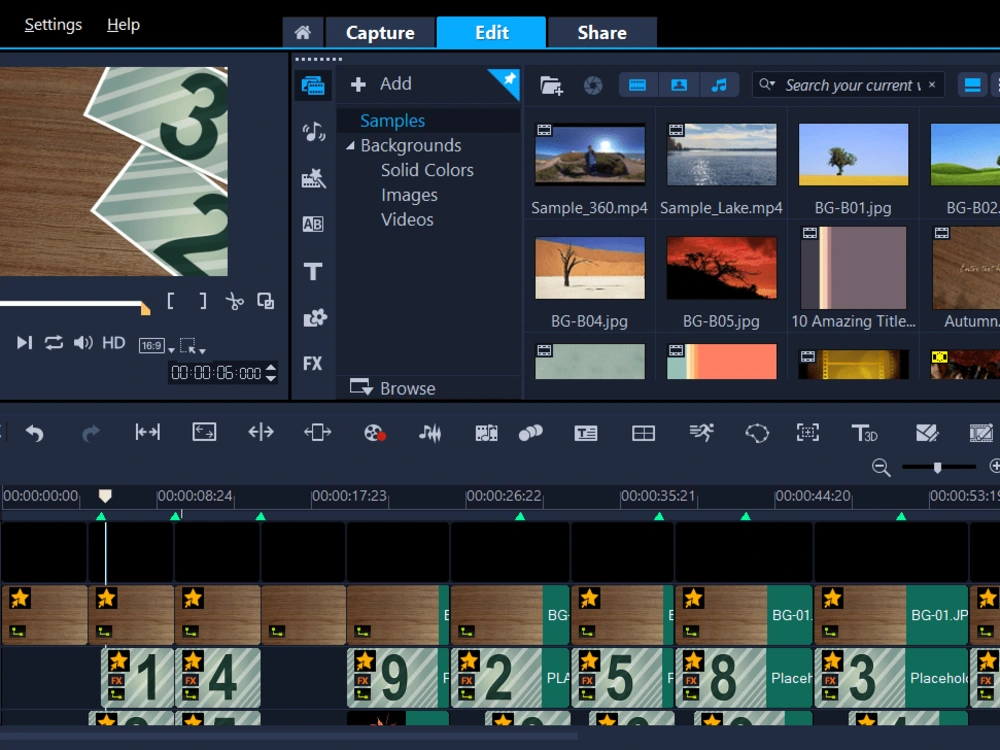Open the FX filter library icon
The image size is (1000, 750).
pyautogui.click(x=312, y=364)
